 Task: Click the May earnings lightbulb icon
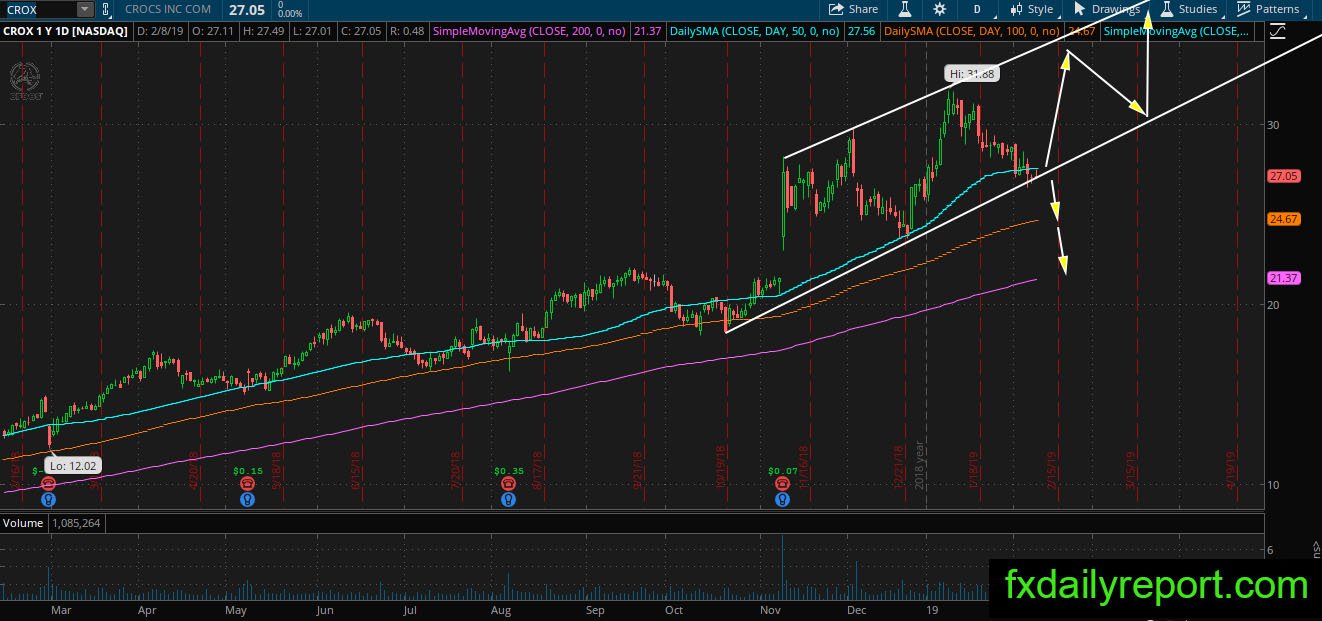point(247,498)
